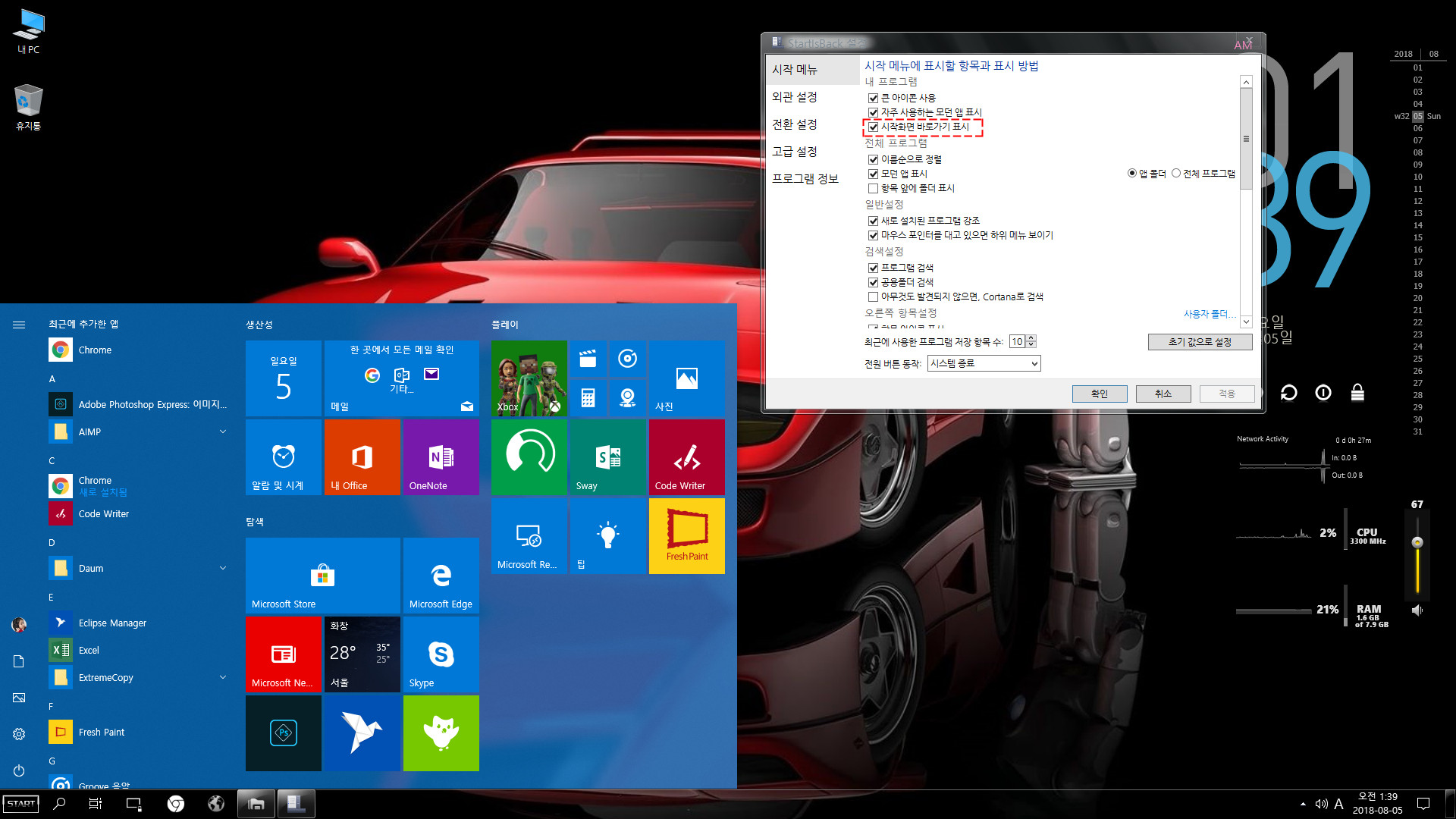
Task: Open the green owl app tile
Action: click(x=441, y=733)
